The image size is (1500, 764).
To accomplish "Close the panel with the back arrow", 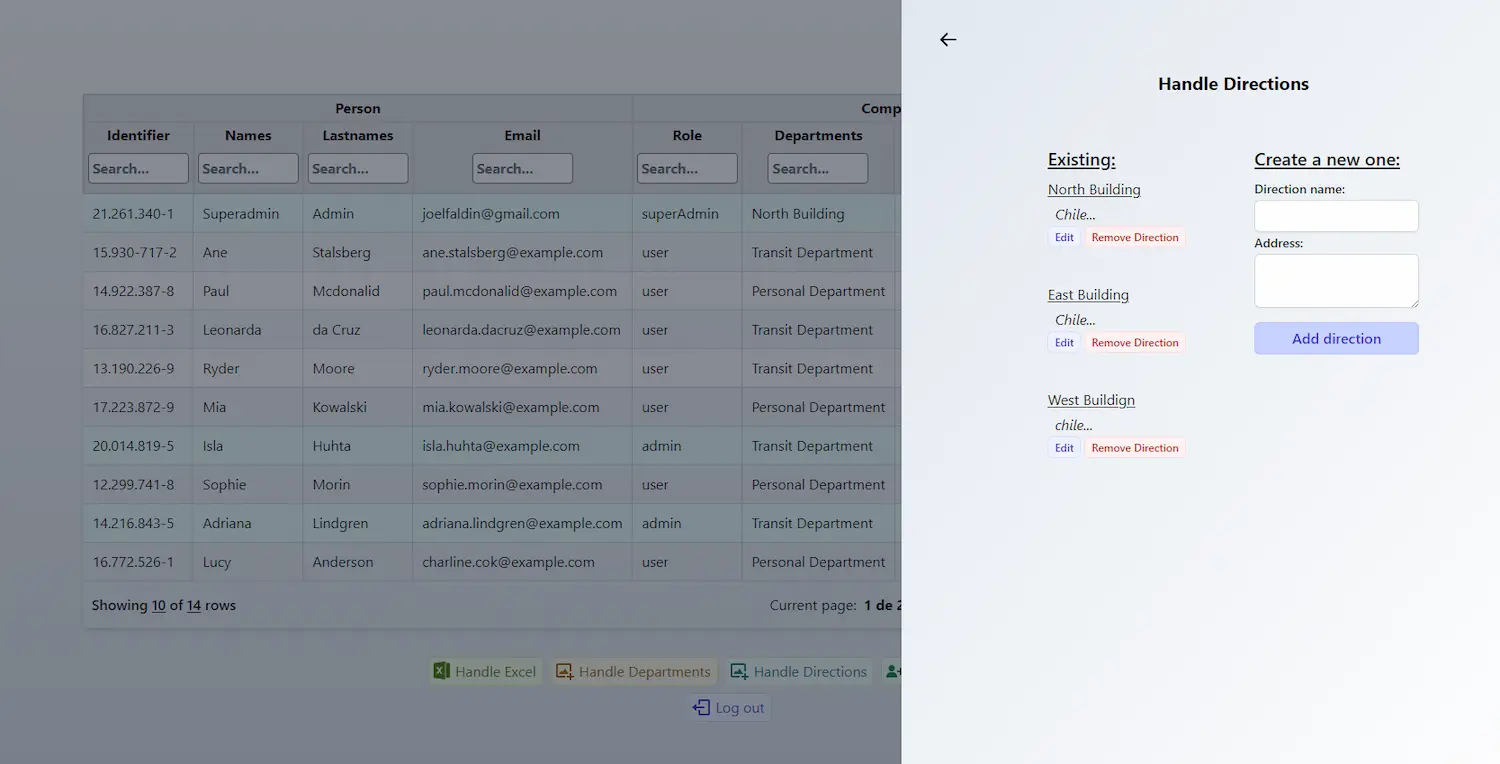I will pyautogui.click(x=947, y=39).
